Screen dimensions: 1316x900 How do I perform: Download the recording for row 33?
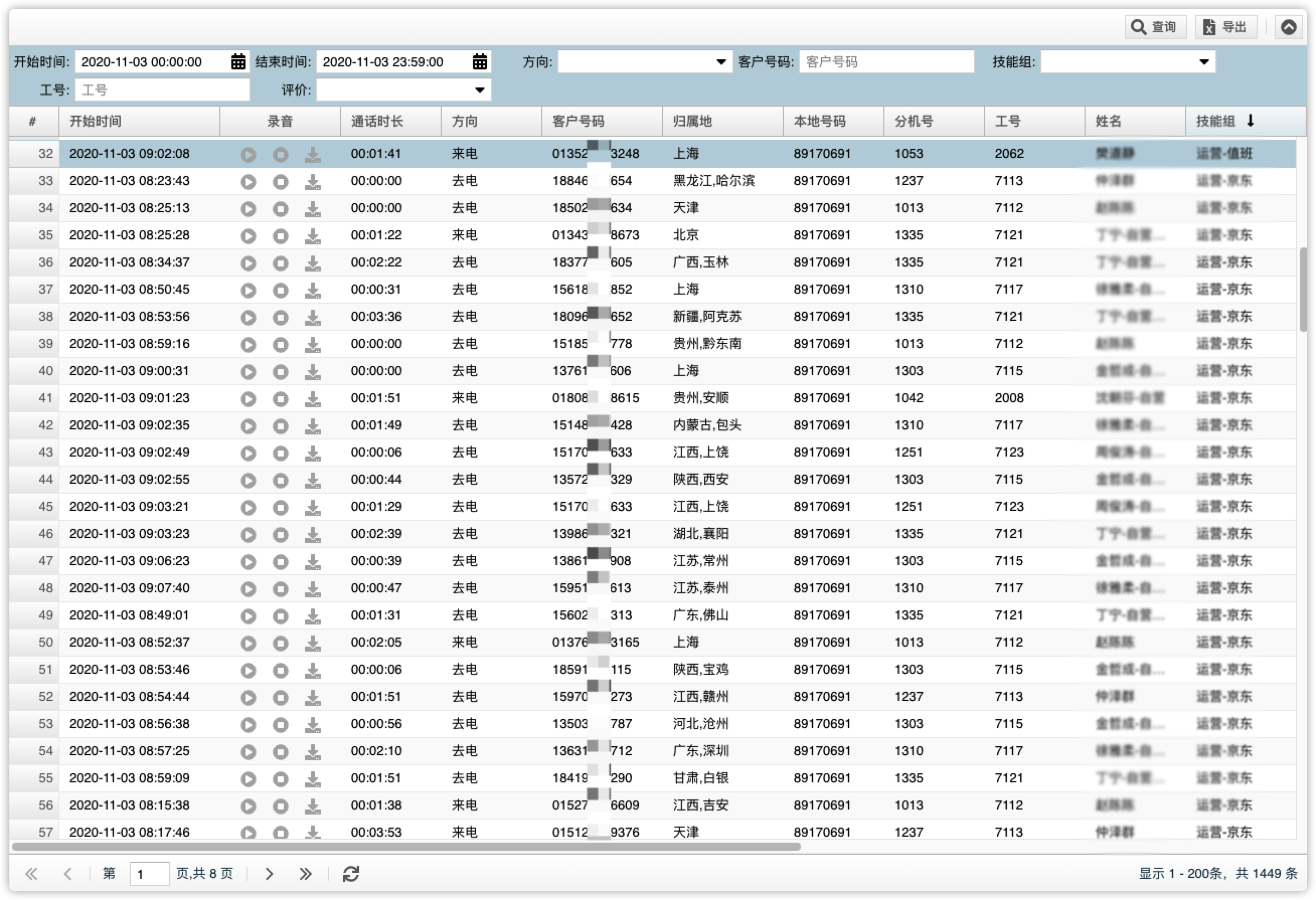coord(312,182)
